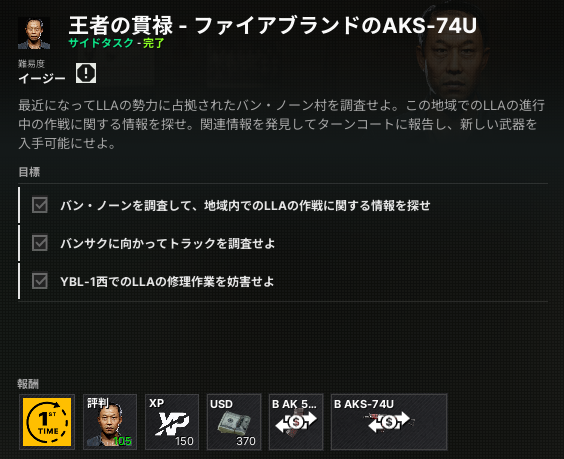This screenshot has width=564, height=459.
Task: Click the task description paragraph
Action: click(282, 124)
